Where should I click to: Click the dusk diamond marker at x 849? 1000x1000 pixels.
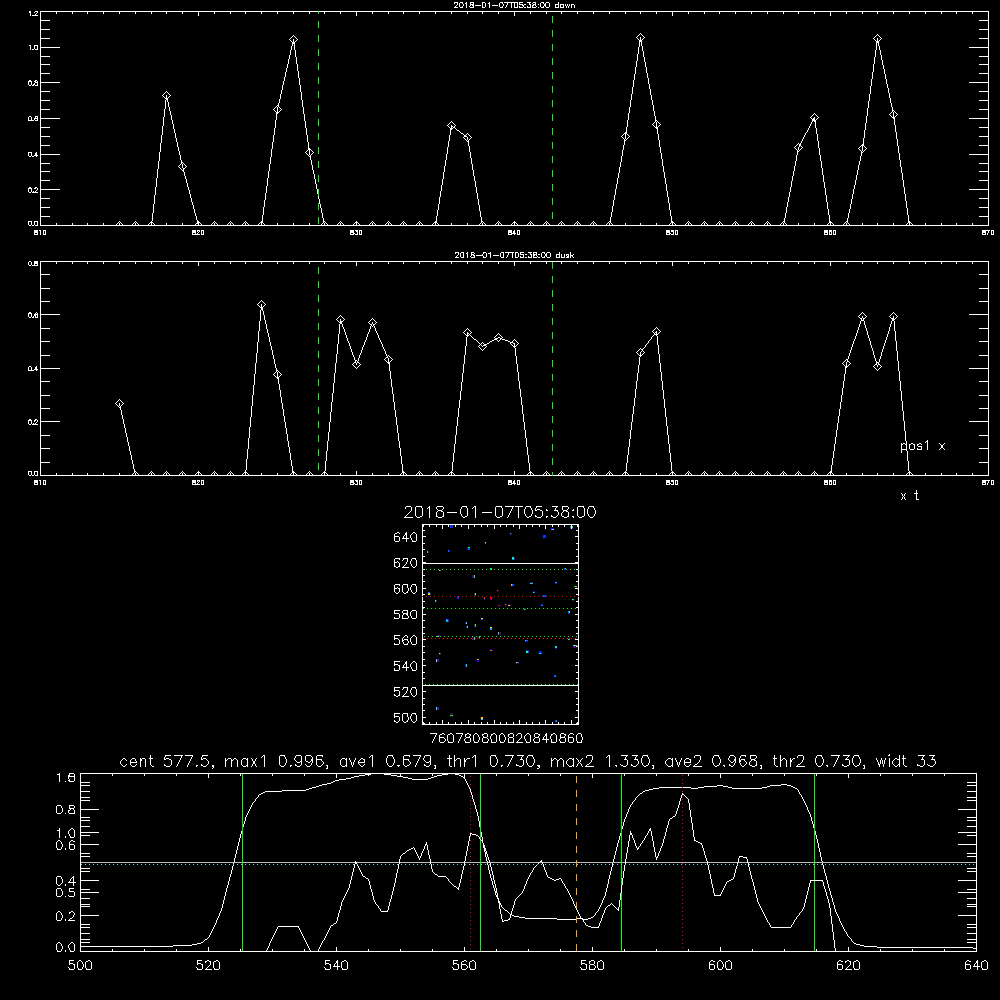pyautogui.click(x=656, y=332)
